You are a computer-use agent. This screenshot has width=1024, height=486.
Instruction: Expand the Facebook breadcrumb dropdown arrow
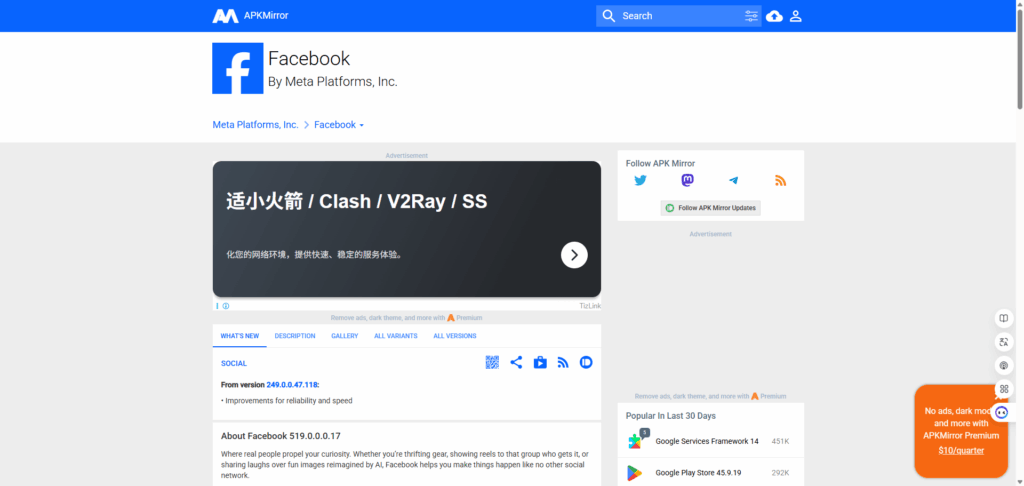(x=362, y=125)
